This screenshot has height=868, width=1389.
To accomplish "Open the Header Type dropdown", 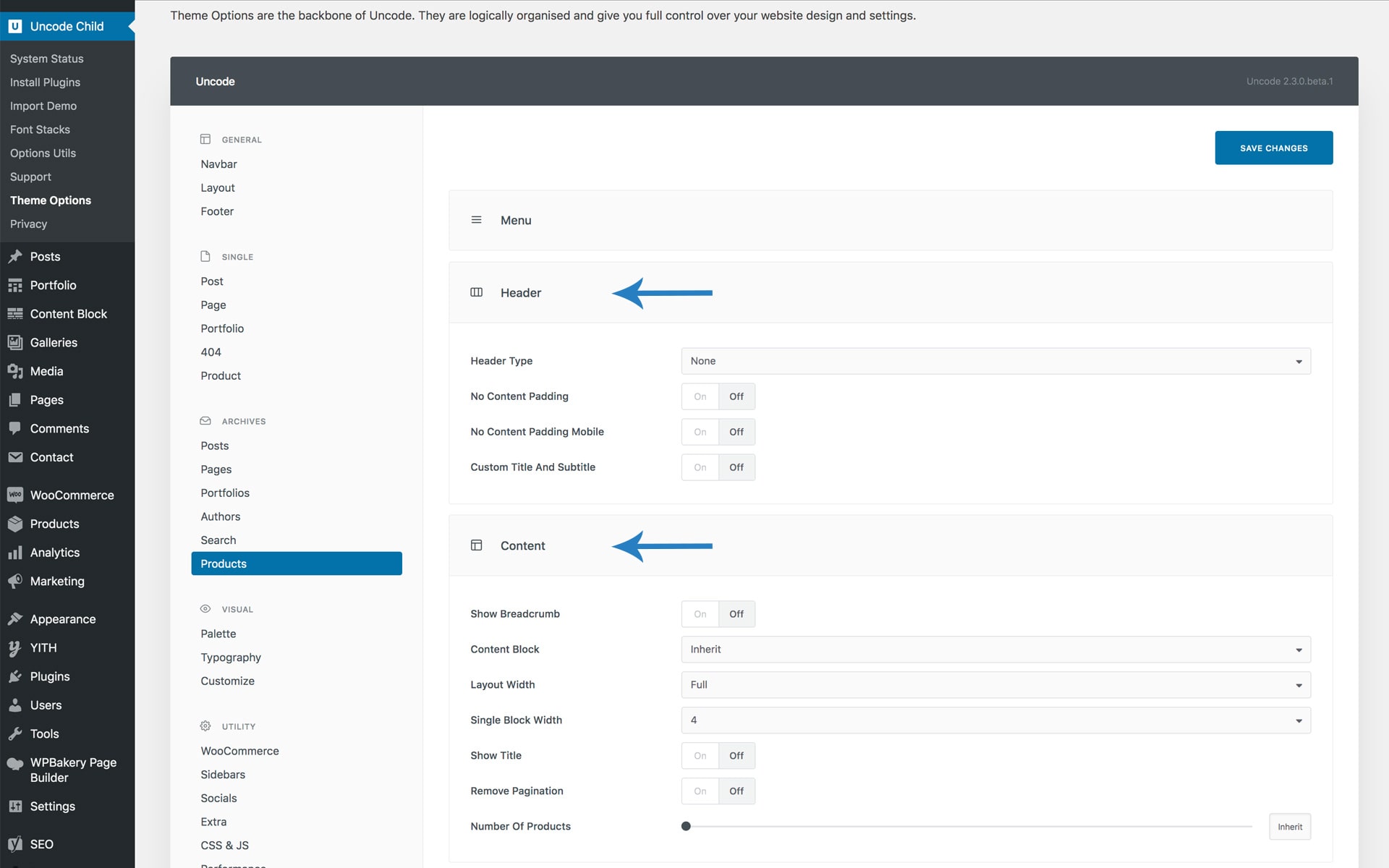I will 995,361.
